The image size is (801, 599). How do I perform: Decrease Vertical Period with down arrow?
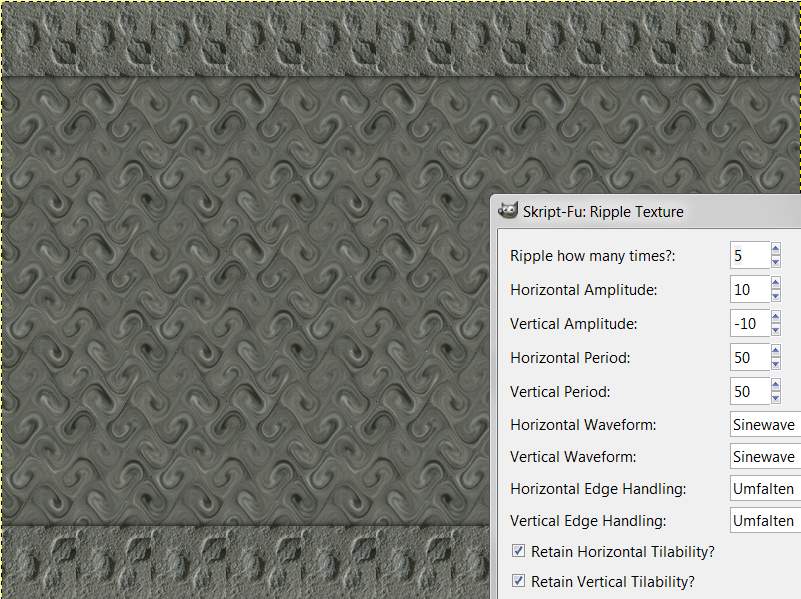tap(775, 398)
